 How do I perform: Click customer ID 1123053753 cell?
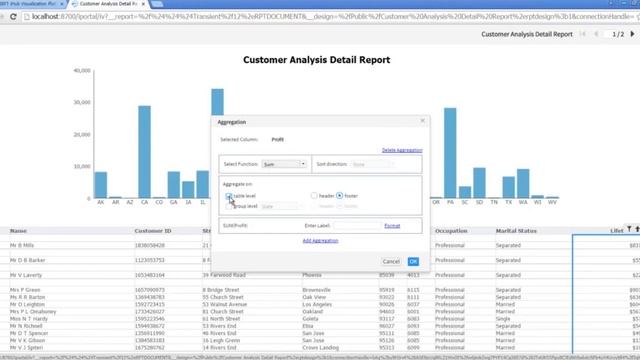click(150, 260)
